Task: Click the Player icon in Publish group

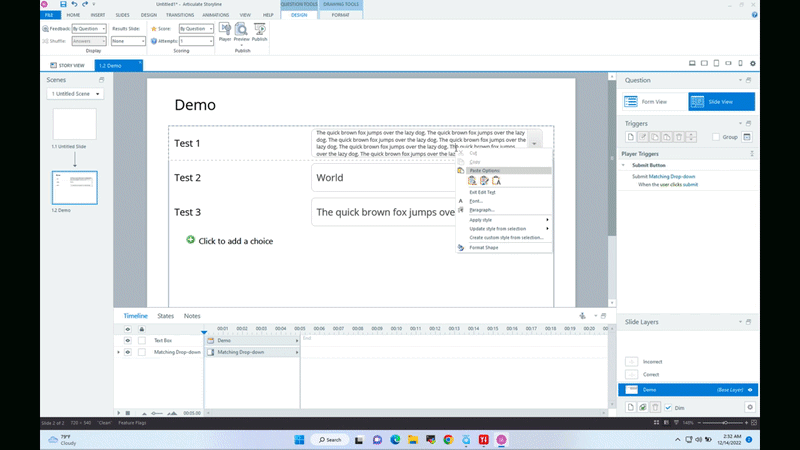Action: point(225,32)
